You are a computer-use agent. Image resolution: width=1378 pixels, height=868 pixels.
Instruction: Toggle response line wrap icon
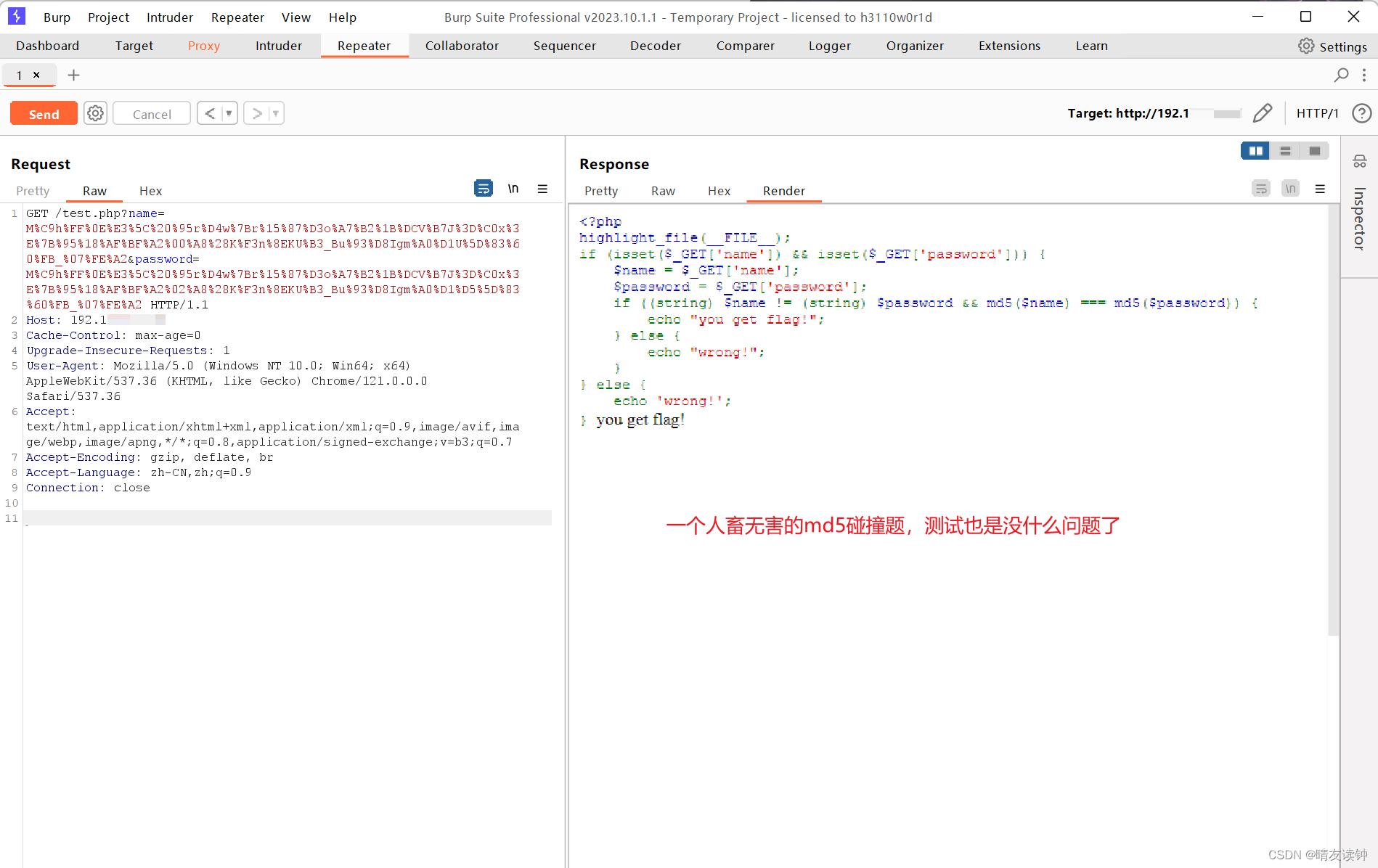1261,189
